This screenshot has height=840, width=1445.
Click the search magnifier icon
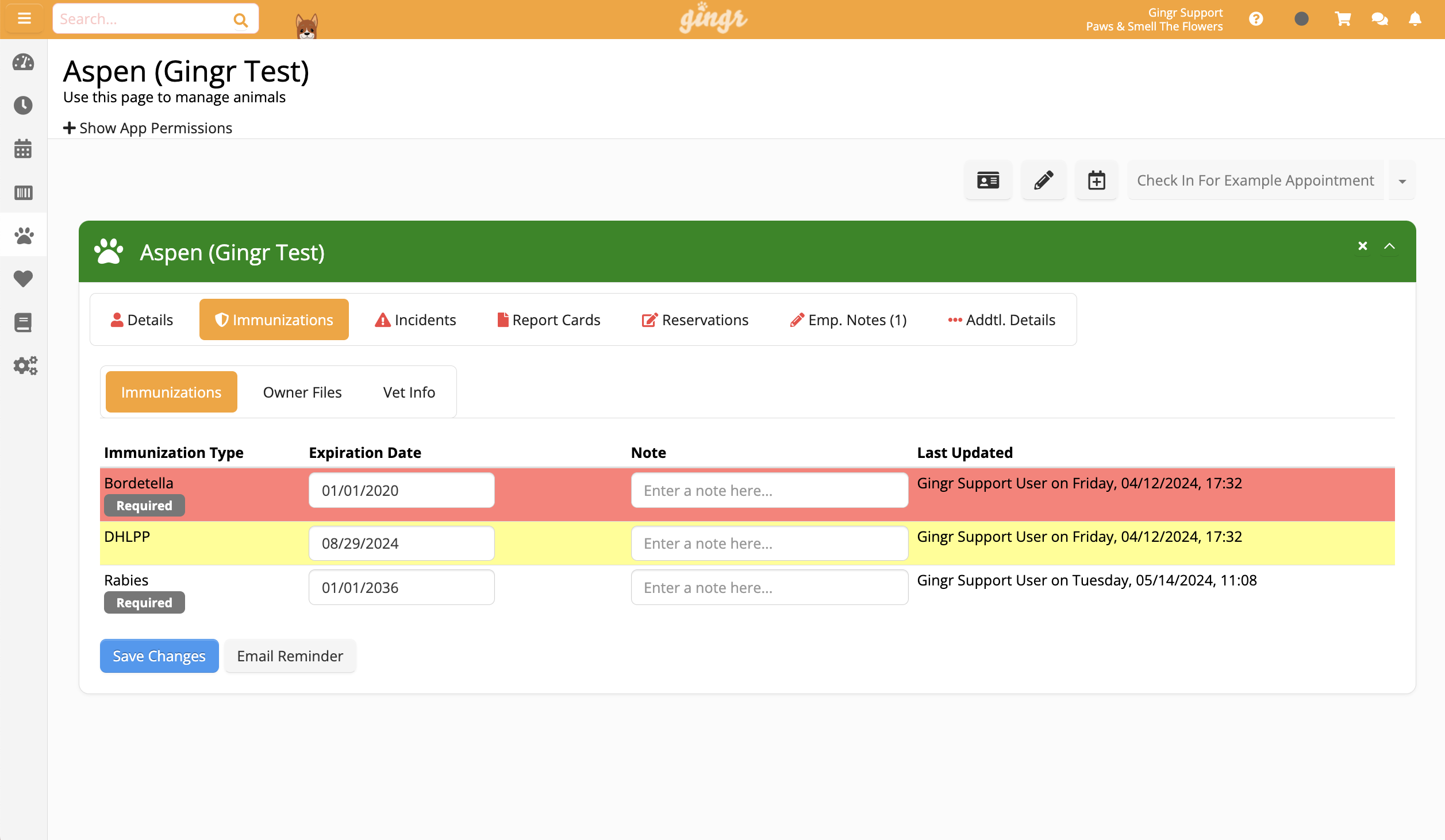click(x=240, y=20)
